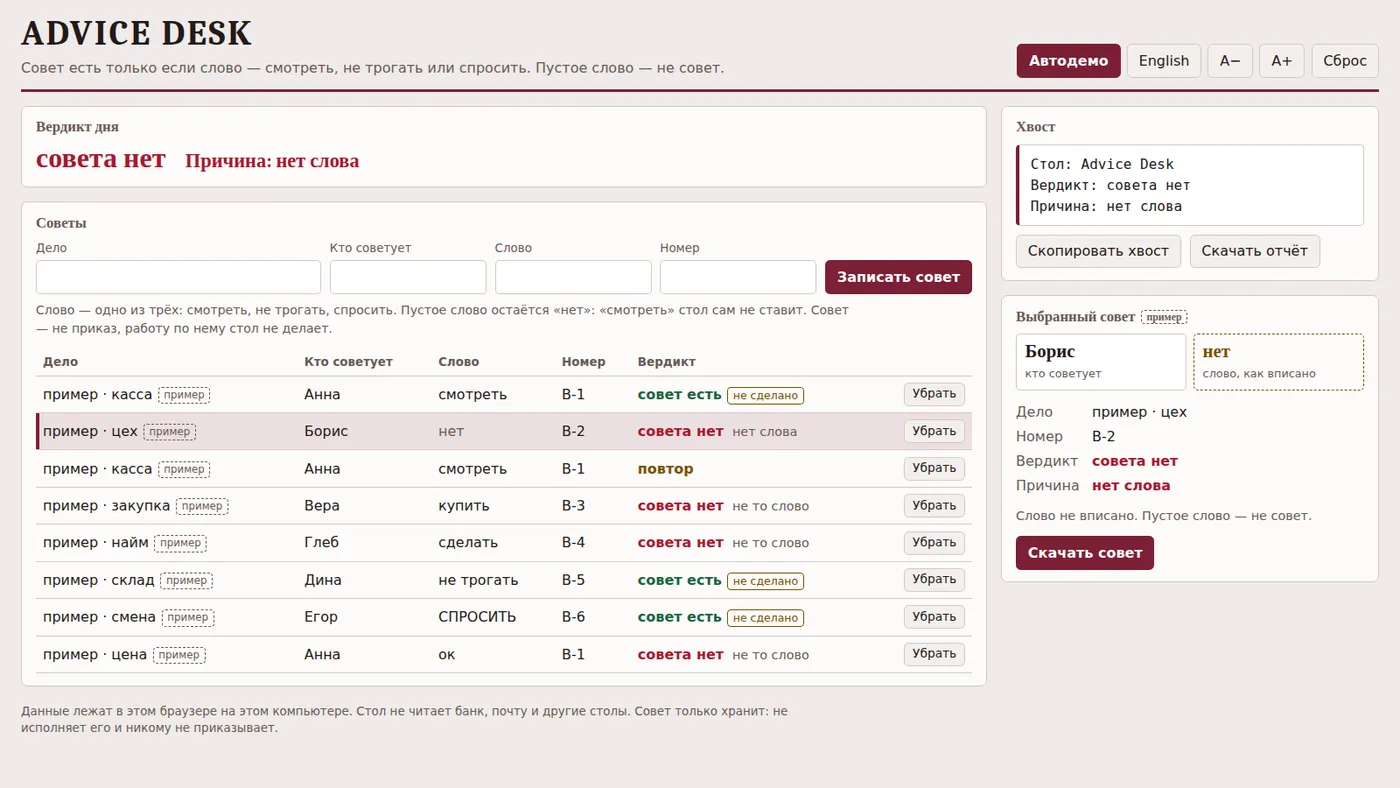Click the не сделано badge in B-5 row
Viewport: 1400px width, 788px height.
pos(765,581)
